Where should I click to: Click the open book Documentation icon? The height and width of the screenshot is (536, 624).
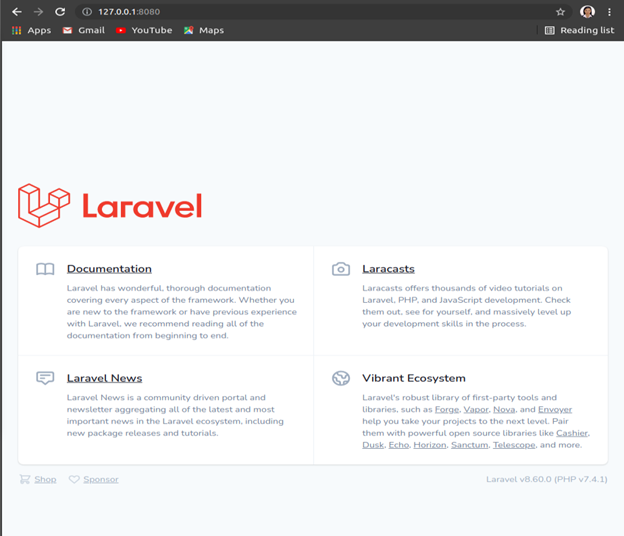coord(45,269)
